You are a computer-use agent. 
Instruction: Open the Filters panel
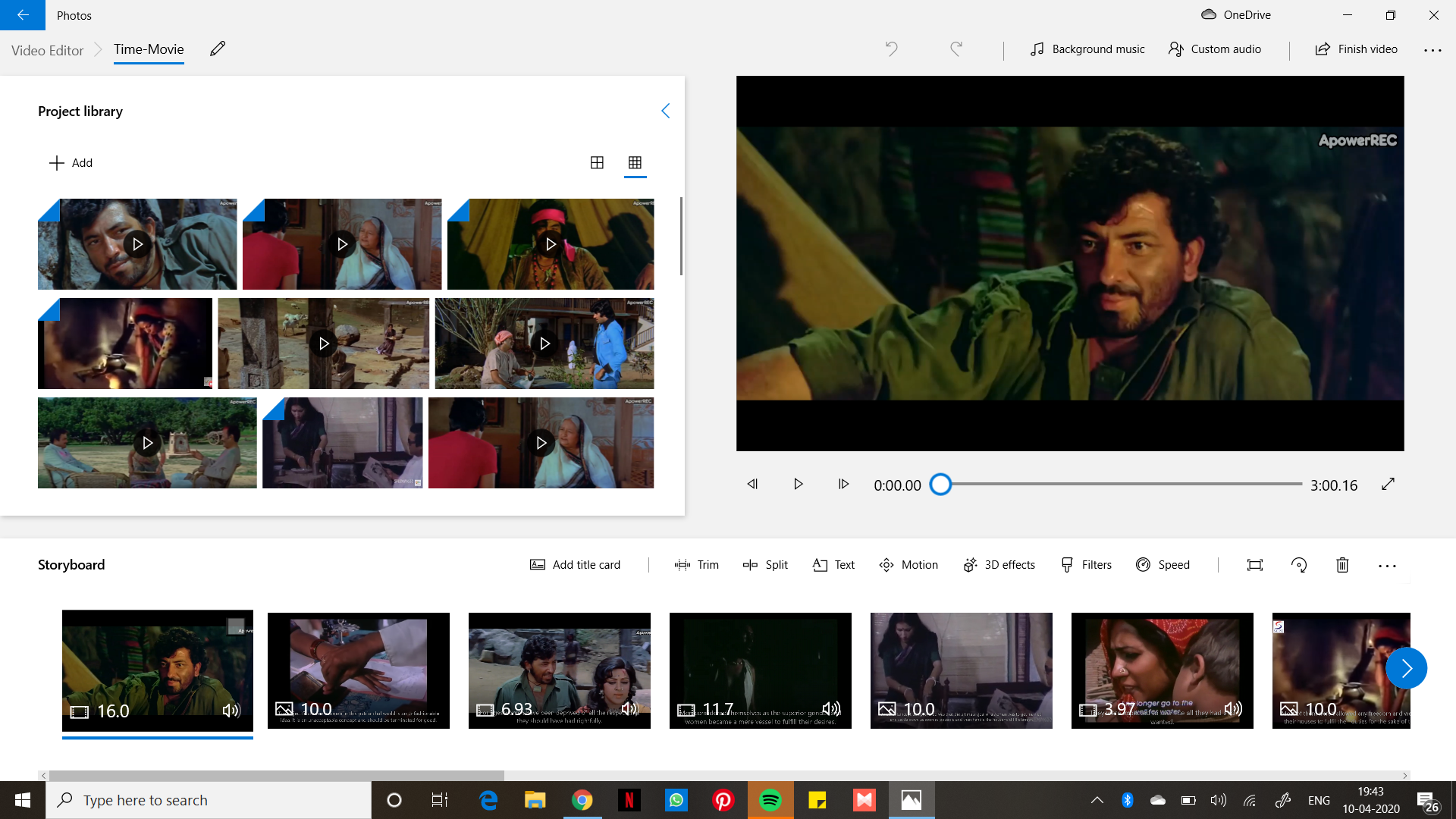1085,564
